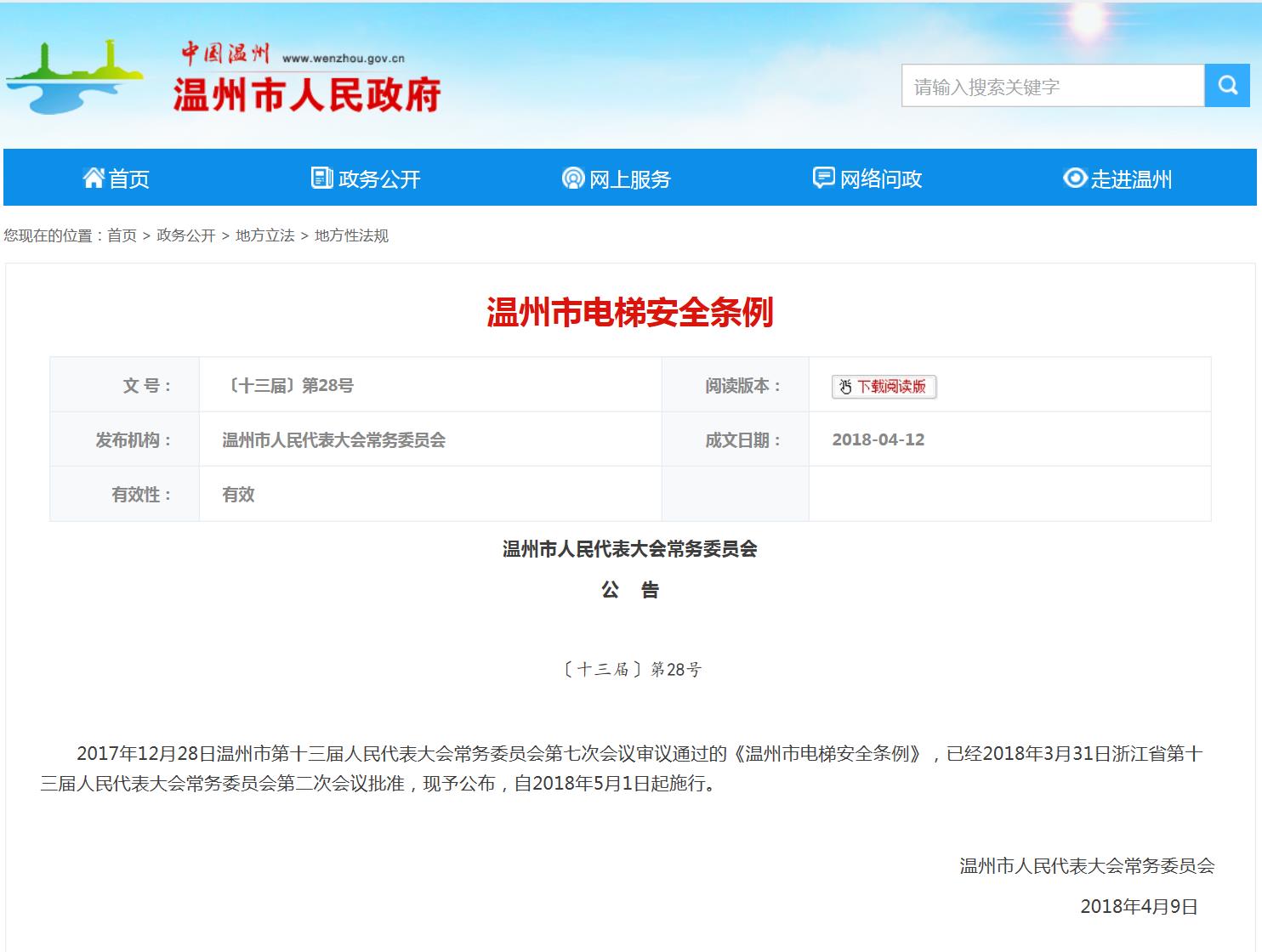Screen dimensions: 1262x952
Task: Download the reading version via 下载阅读版
Action: click(890, 387)
